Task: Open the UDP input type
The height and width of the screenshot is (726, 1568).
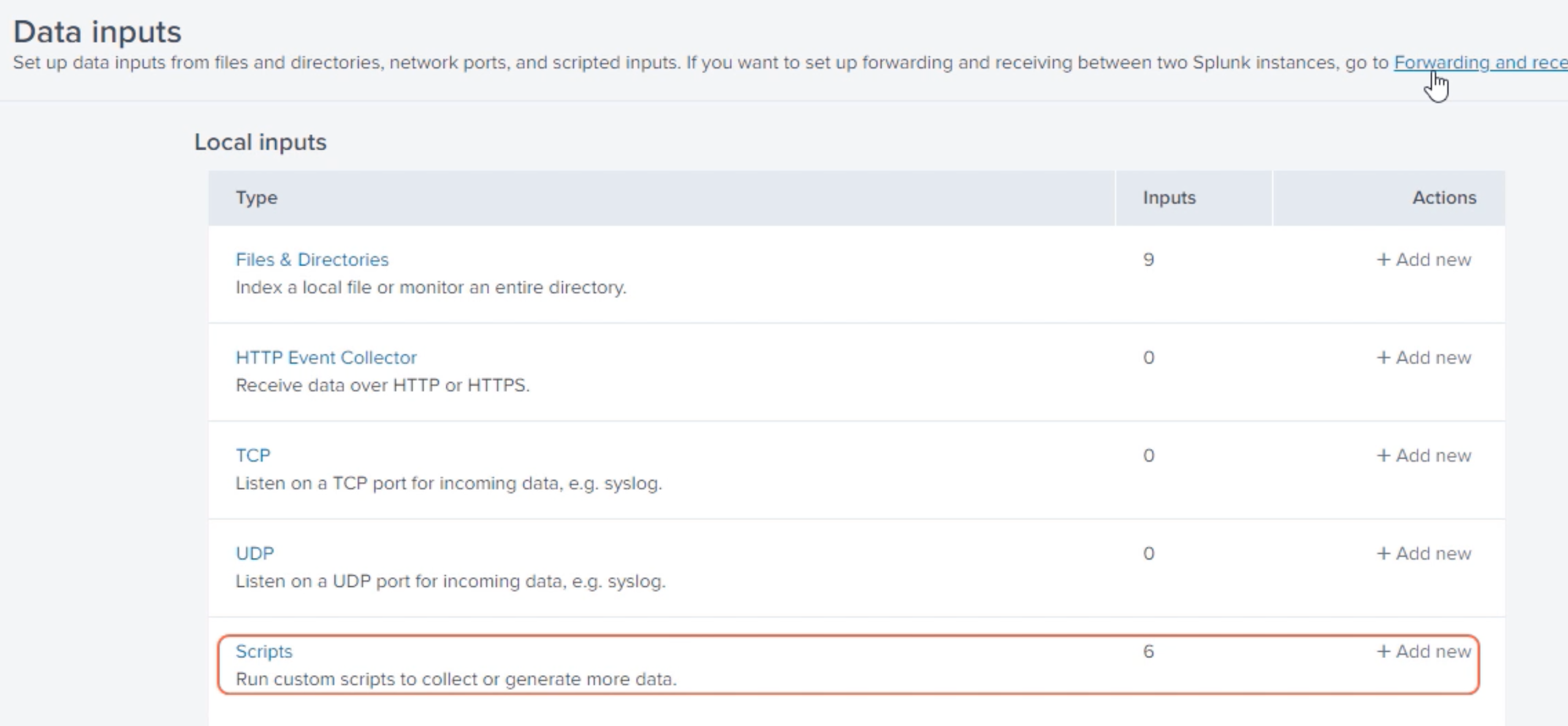Action: (x=255, y=554)
